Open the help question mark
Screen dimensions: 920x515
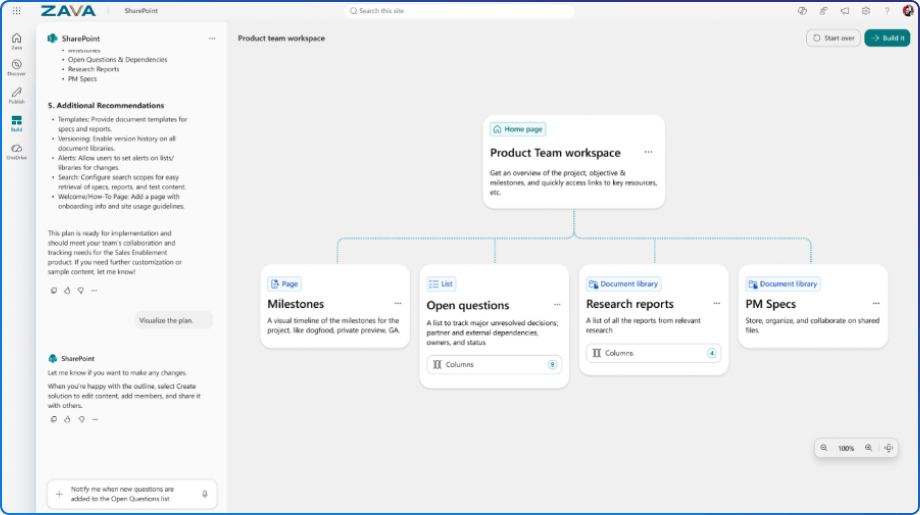pyautogui.click(x=887, y=11)
